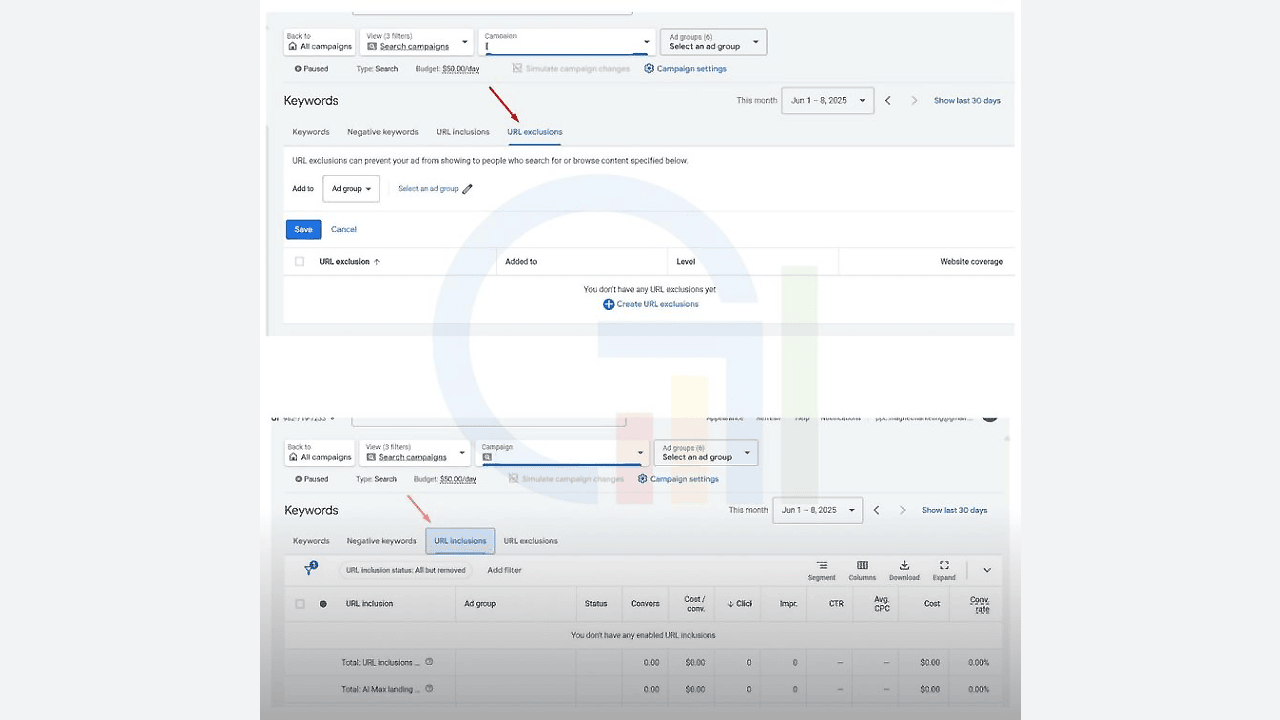
Task: Select highlighted URL inclusions tab, lower screenshot
Action: (460, 541)
